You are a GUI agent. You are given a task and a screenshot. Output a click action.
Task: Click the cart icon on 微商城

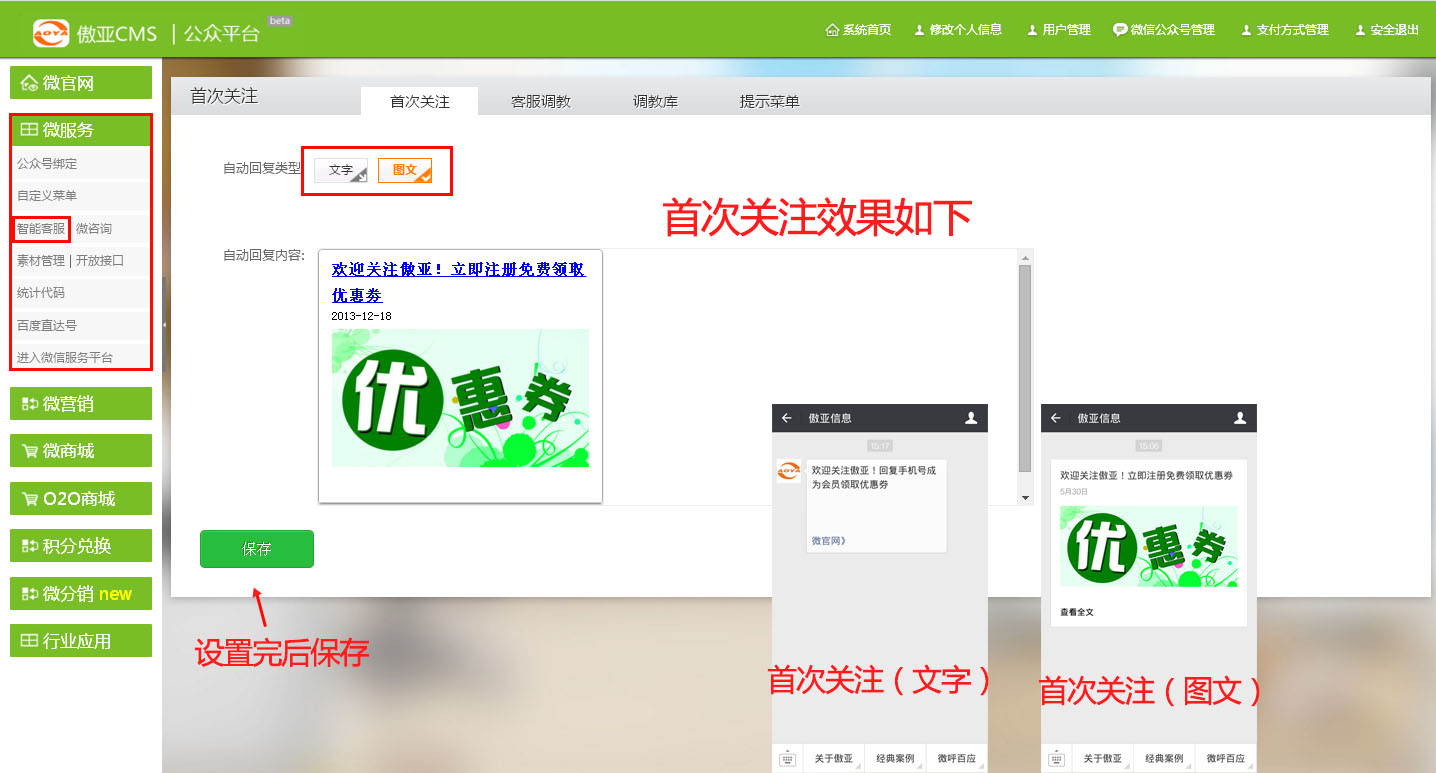pos(29,451)
